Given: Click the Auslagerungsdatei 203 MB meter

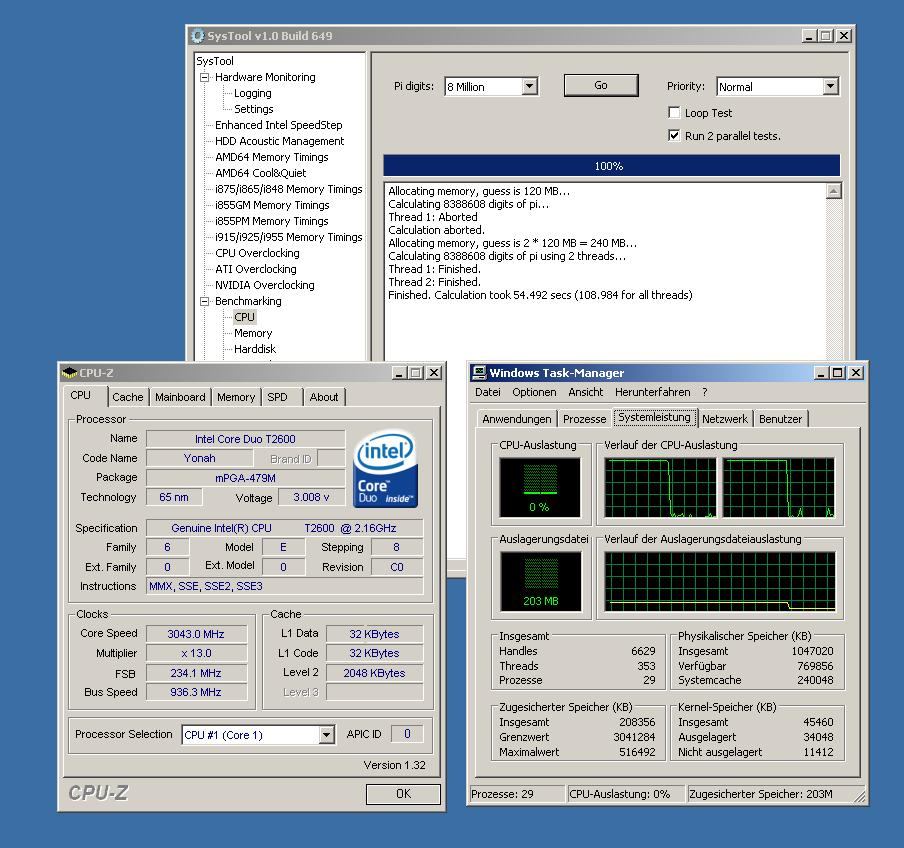Looking at the screenshot, I should [541, 582].
